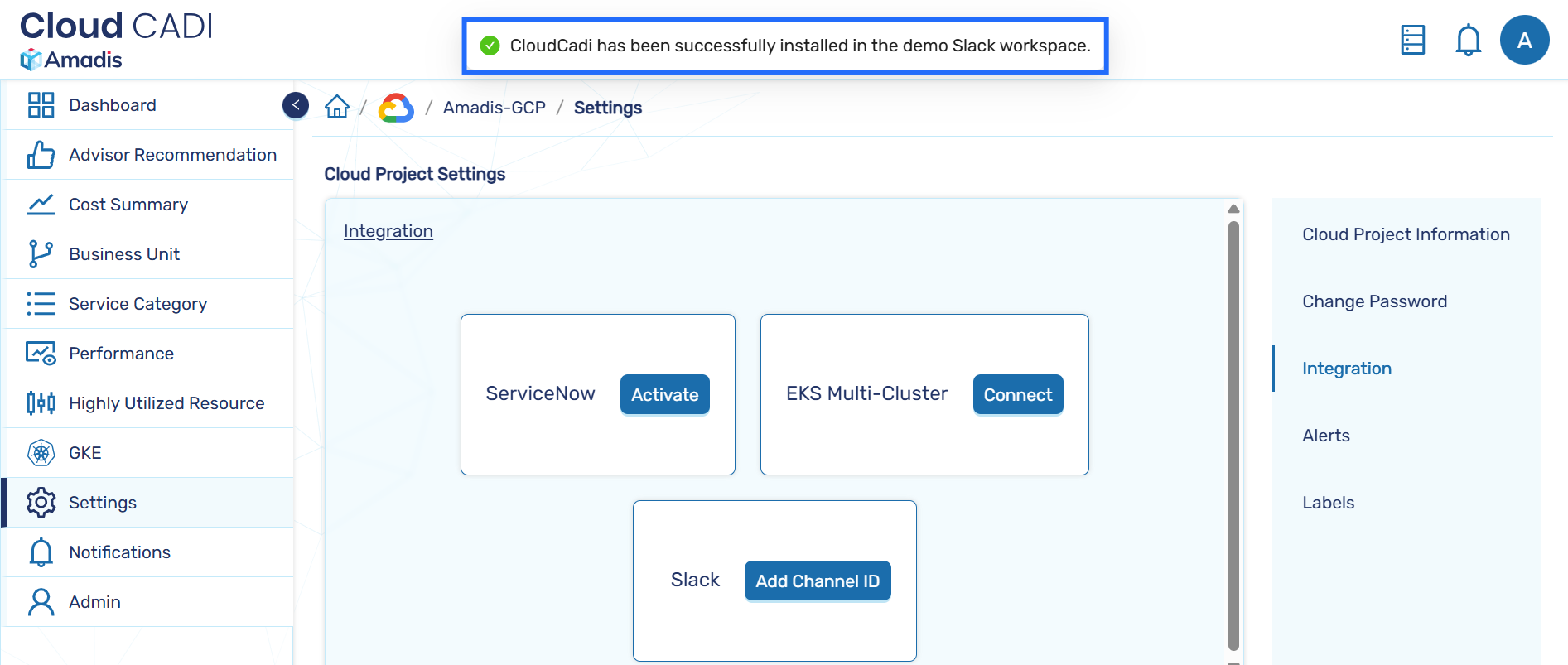This screenshot has width=1568, height=665.
Task: Open the server list icon in header
Action: (x=1412, y=40)
